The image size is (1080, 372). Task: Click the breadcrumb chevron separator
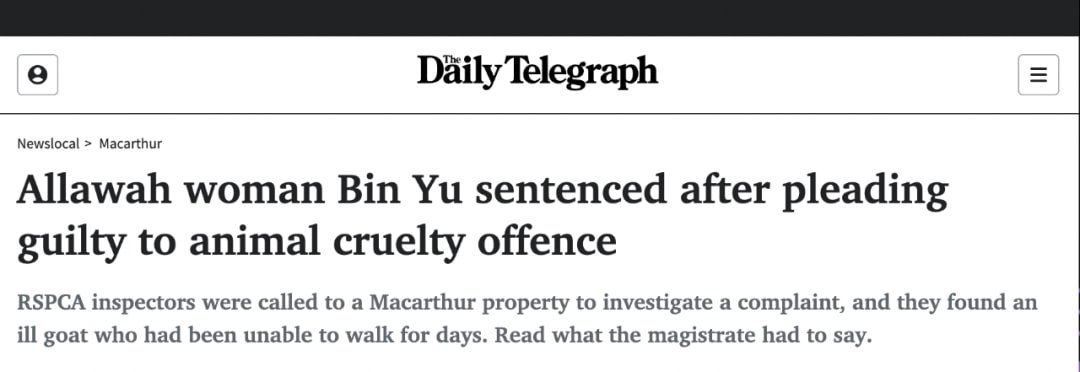click(x=88, y=144)
